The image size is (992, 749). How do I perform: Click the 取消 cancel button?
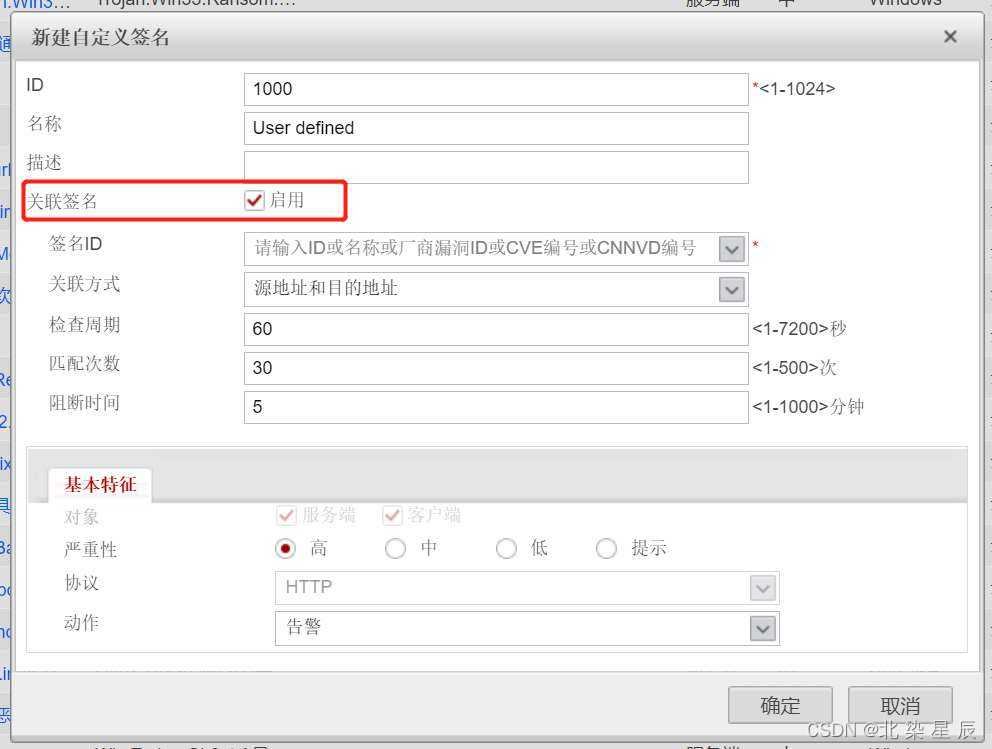tap(899, 705)
